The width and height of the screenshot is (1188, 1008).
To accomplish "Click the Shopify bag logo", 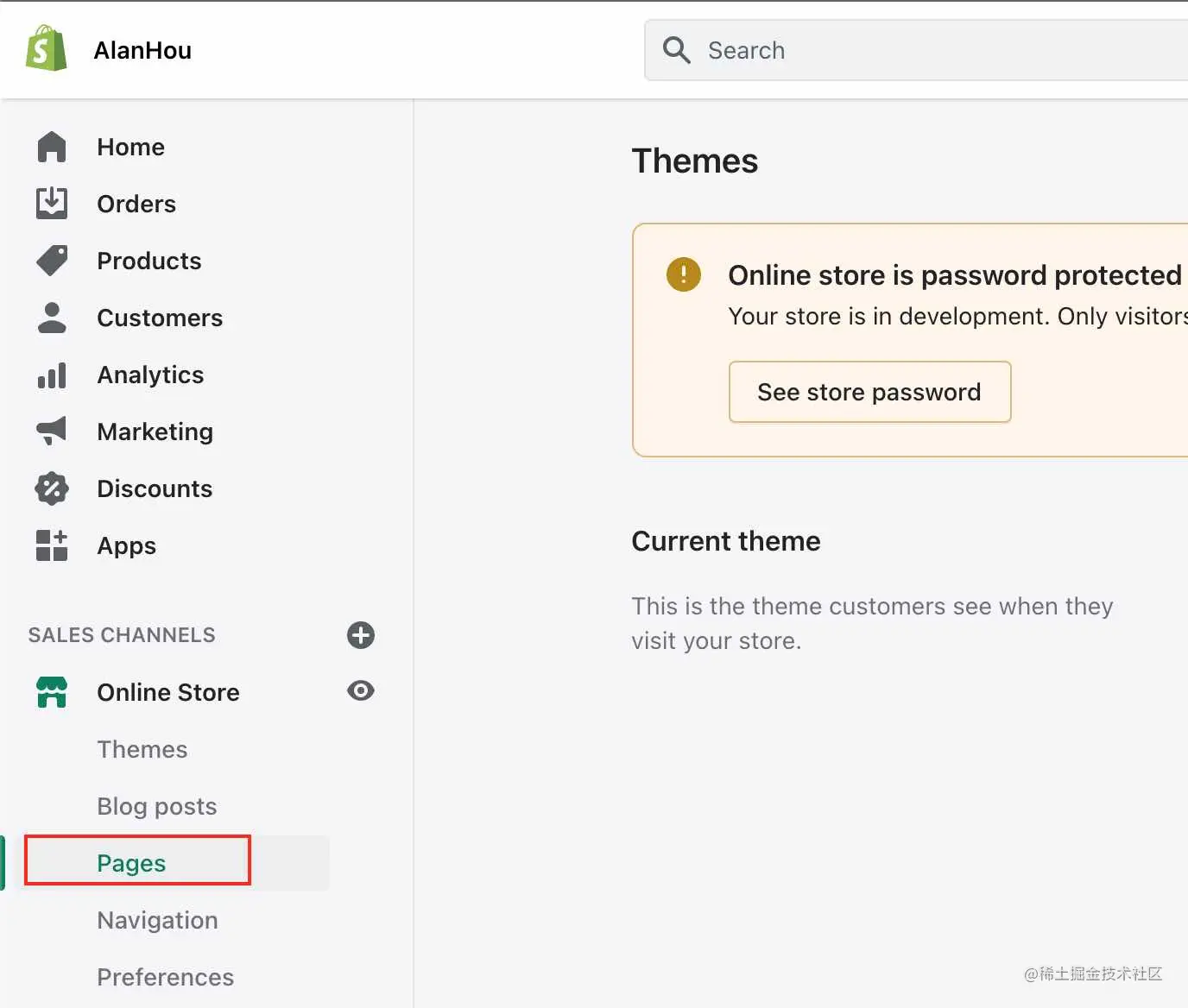I will coord(47,48).
